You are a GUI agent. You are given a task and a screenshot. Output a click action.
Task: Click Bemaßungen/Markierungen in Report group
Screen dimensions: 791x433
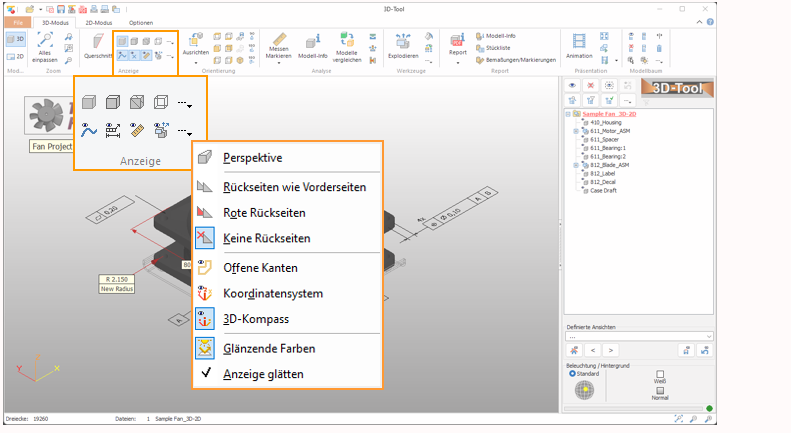[516, 59]
